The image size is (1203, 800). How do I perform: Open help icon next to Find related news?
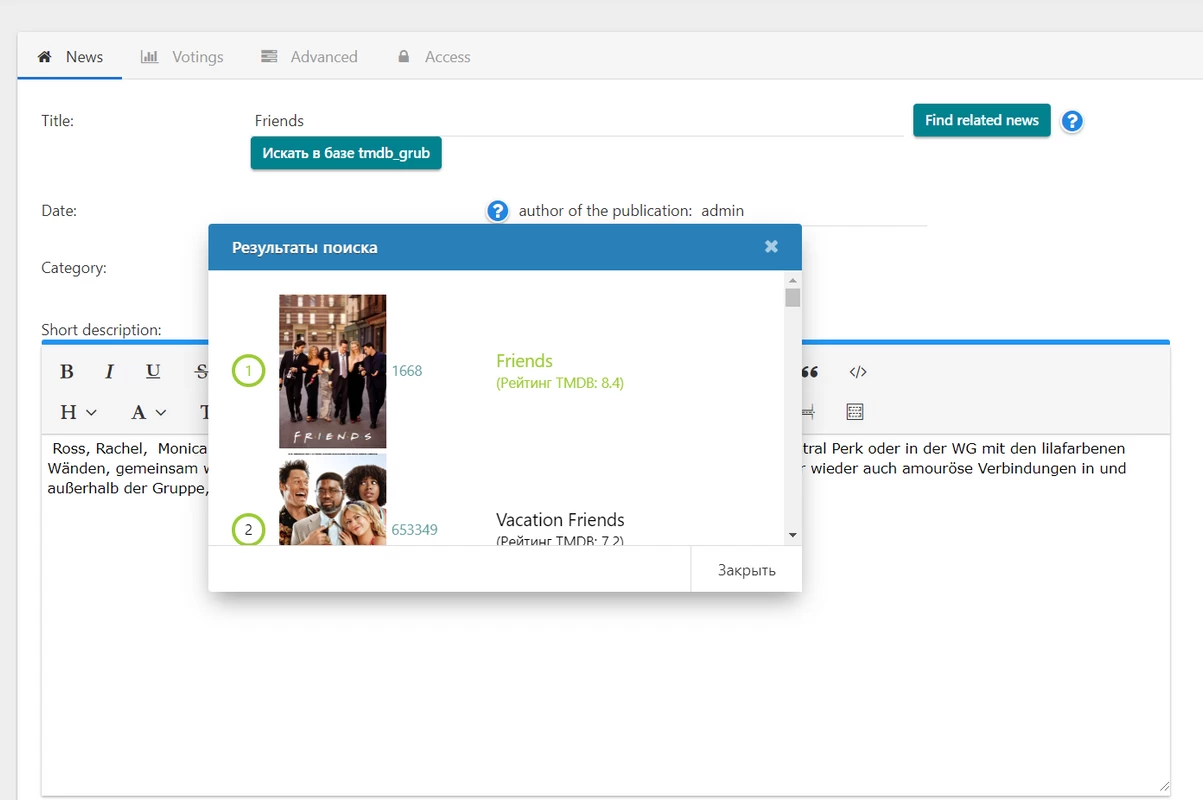(x=1072, y=121)
